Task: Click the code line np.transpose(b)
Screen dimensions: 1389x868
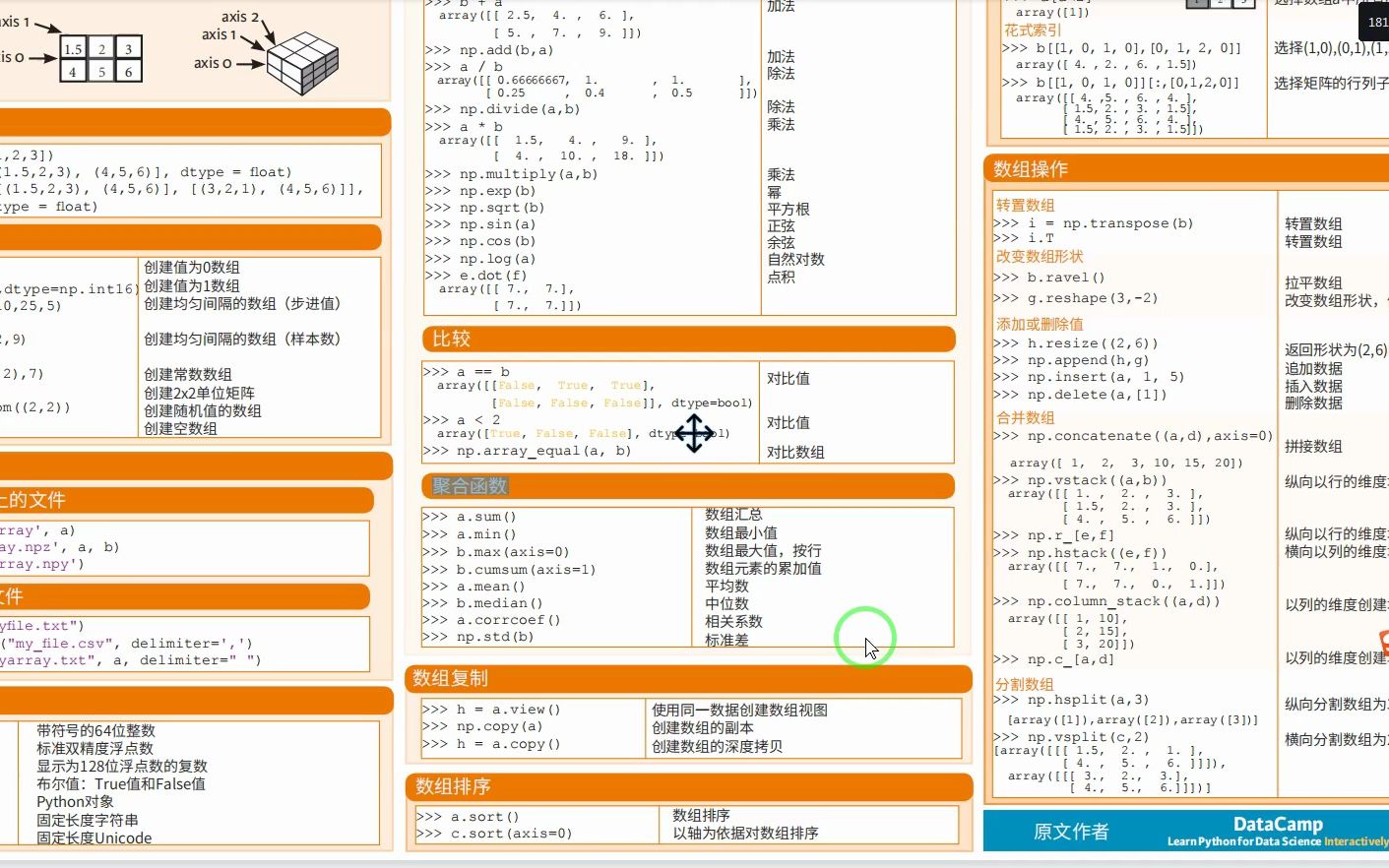Action: point(1094,223)
